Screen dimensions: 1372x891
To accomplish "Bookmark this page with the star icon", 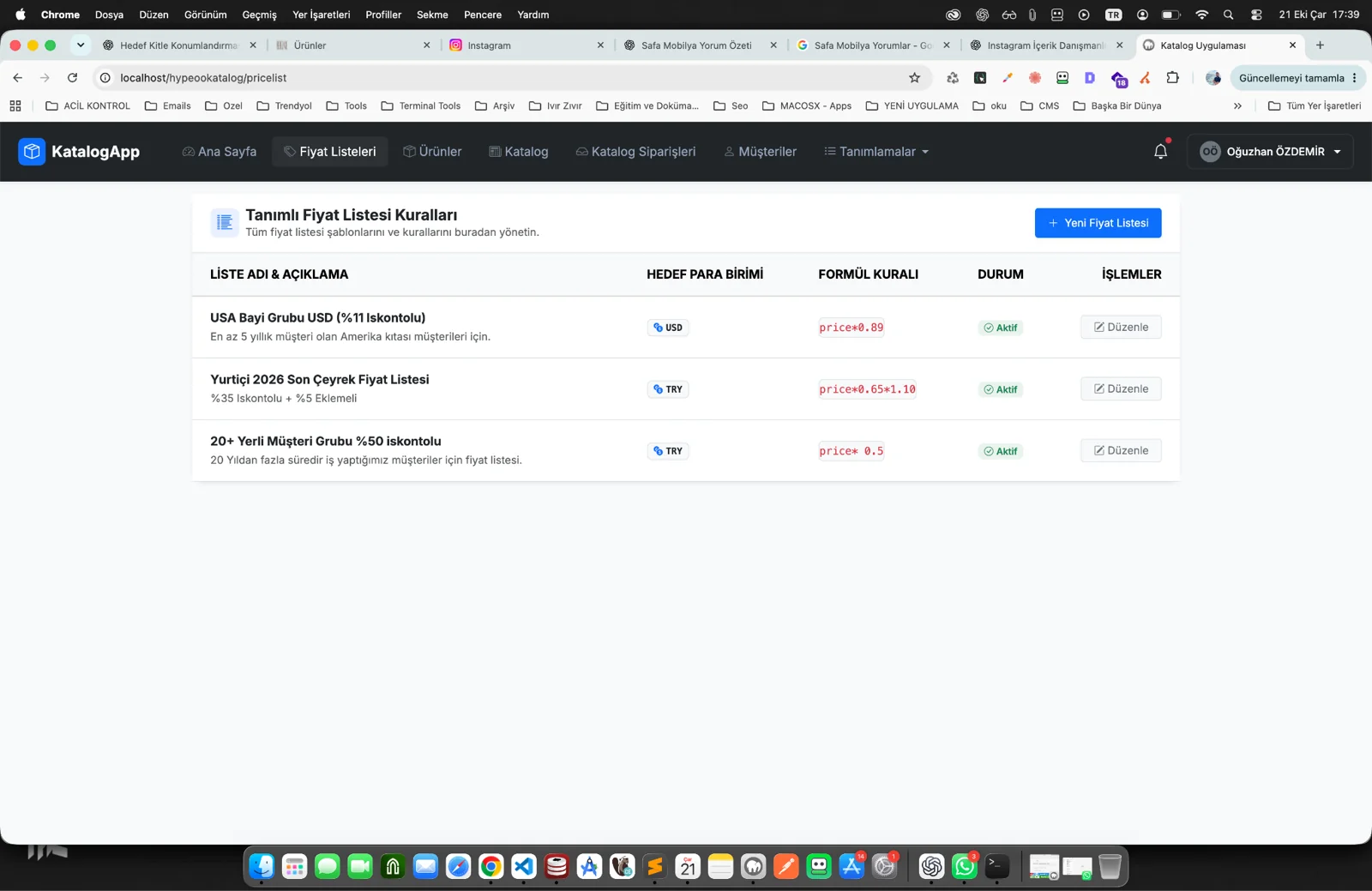I will coord(915,78).
